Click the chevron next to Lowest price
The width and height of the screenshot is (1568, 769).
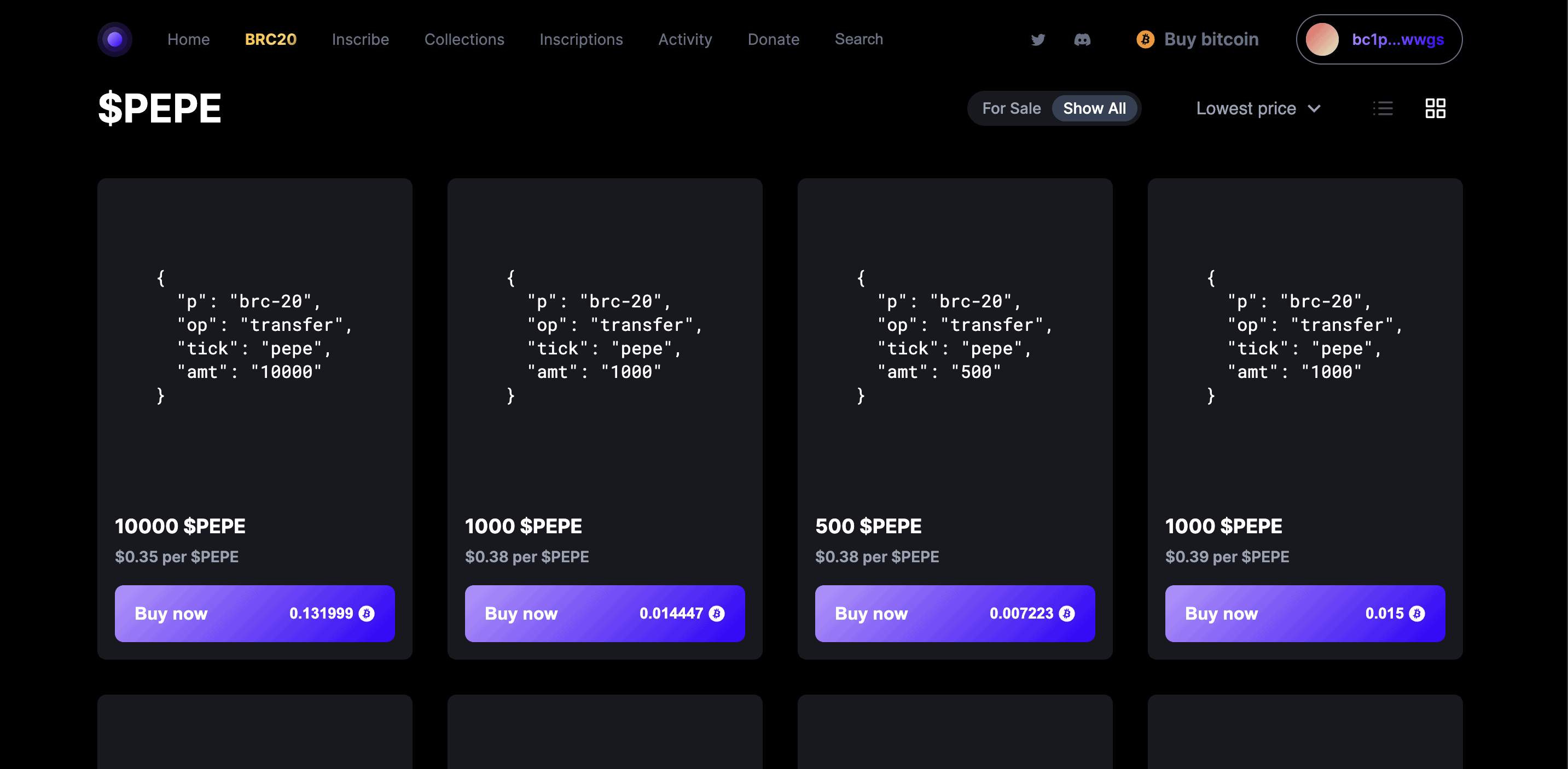click(x=1314, y=108)
